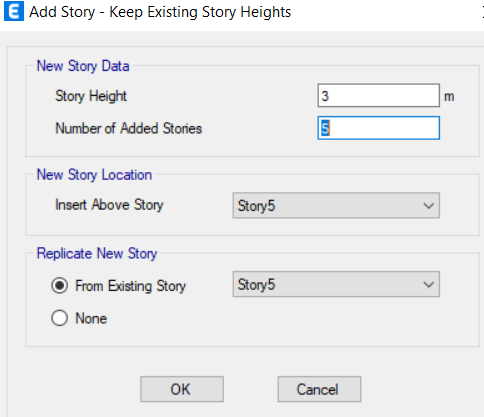Select the From Existing Story radio button
Viewport: 484px width, 417px height.
60,286
